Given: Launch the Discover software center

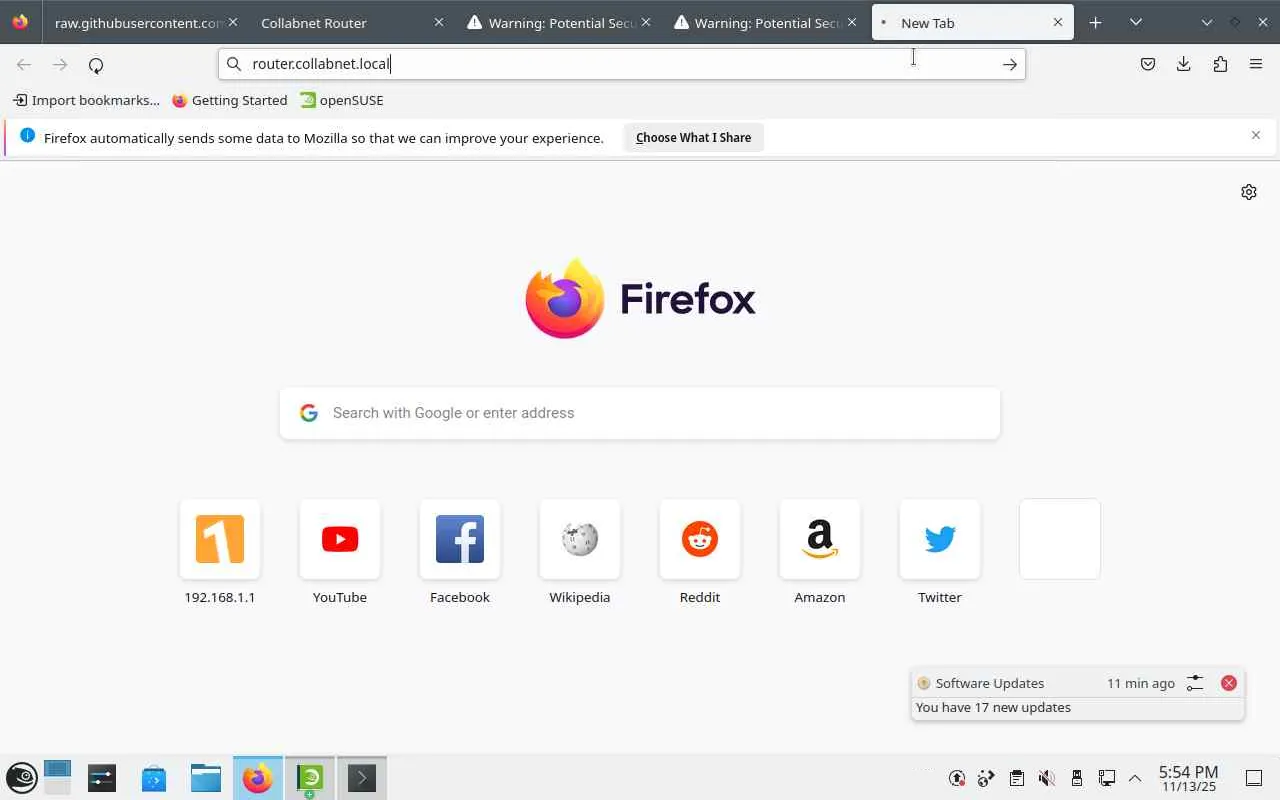Looking at the screenshot, I should 154,778.
